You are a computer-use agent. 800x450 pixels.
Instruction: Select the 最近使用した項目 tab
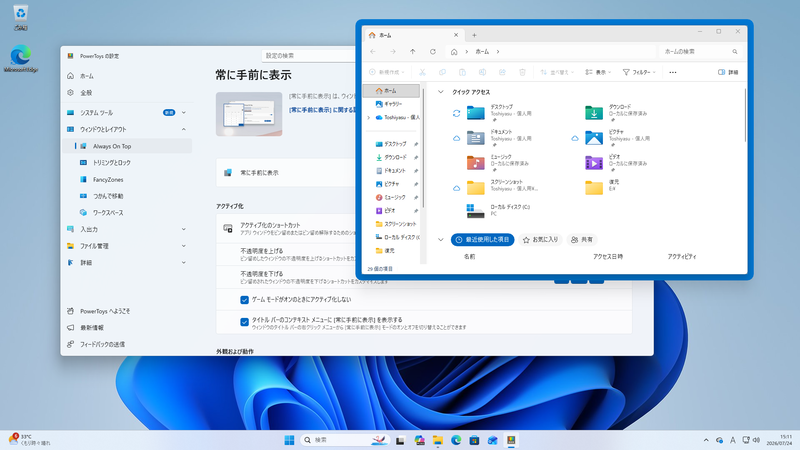483,240
